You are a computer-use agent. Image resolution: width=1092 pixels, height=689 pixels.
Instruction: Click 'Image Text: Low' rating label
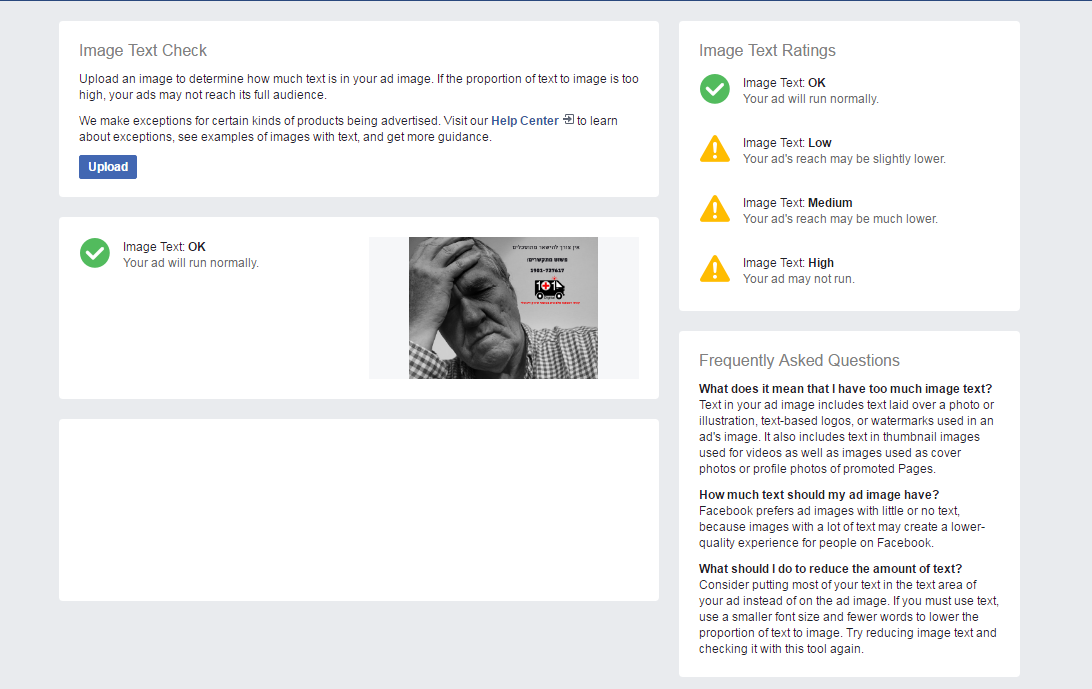click(787, 143)
